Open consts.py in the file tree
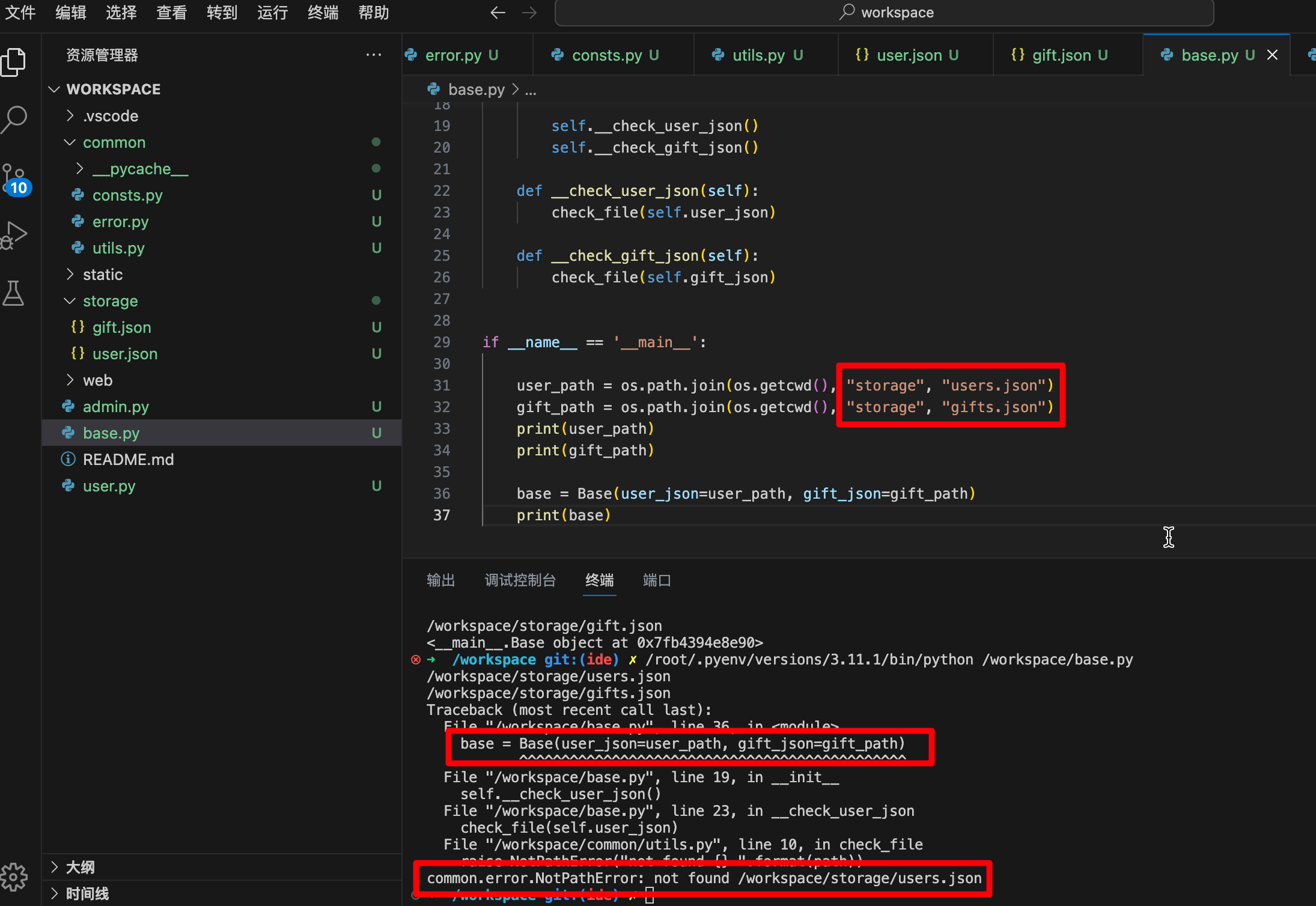This screenshot has height=906, width=1316. tap(222, 195)
